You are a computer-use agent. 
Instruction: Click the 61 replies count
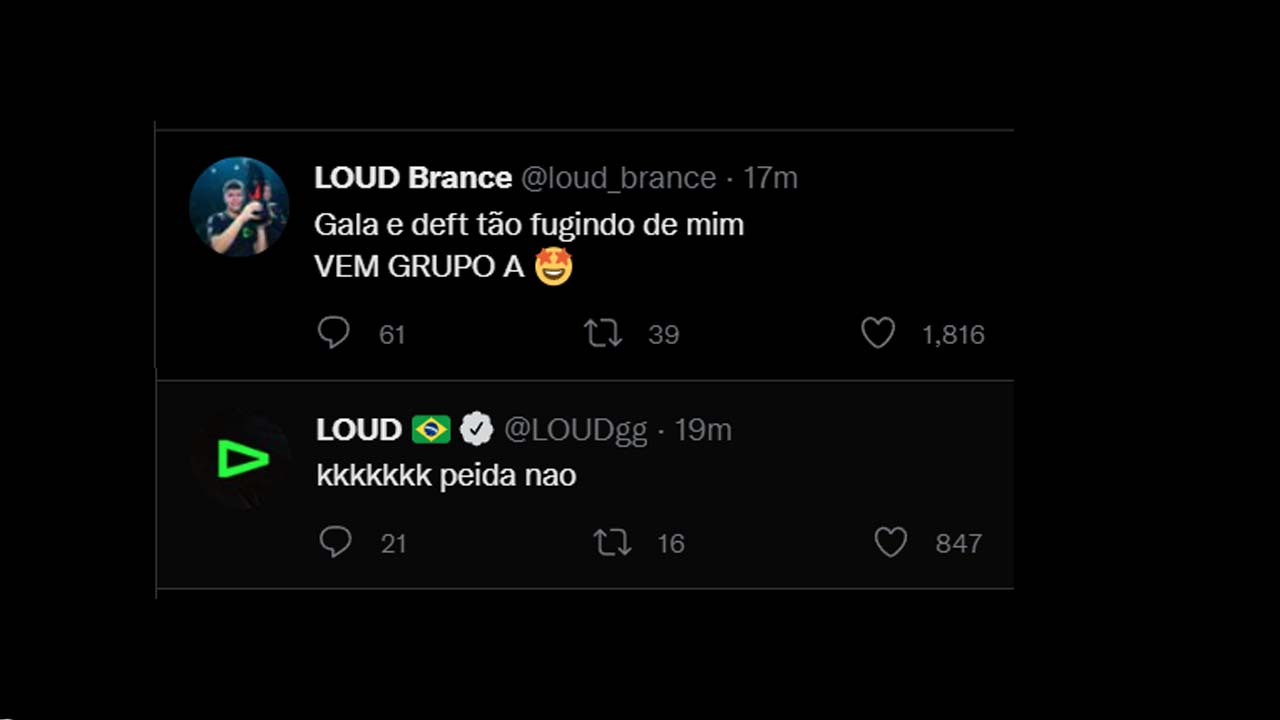392,334
